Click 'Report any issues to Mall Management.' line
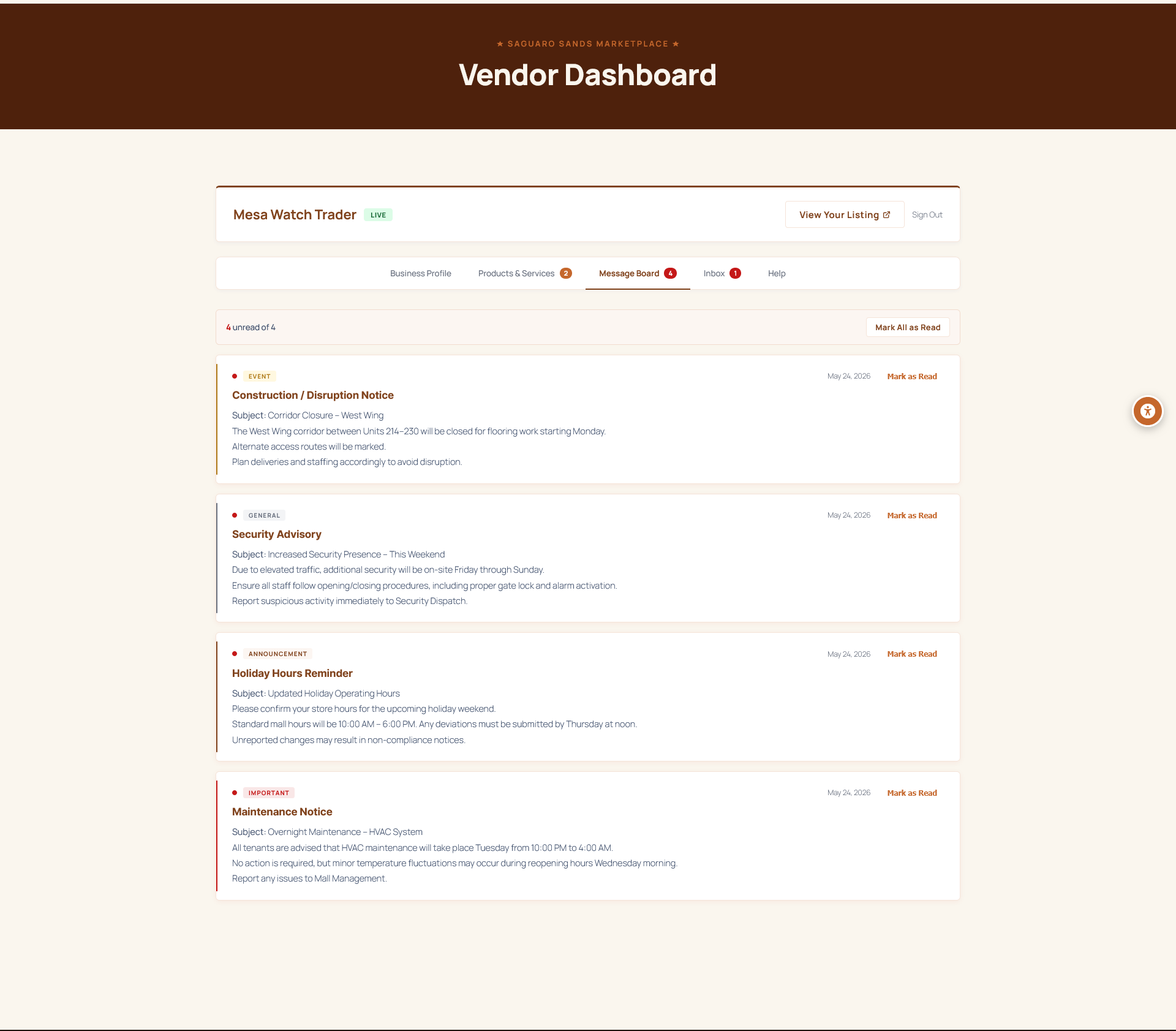Image resolution: width=1176 pixels, height=1031 pixels. [309, 878]
